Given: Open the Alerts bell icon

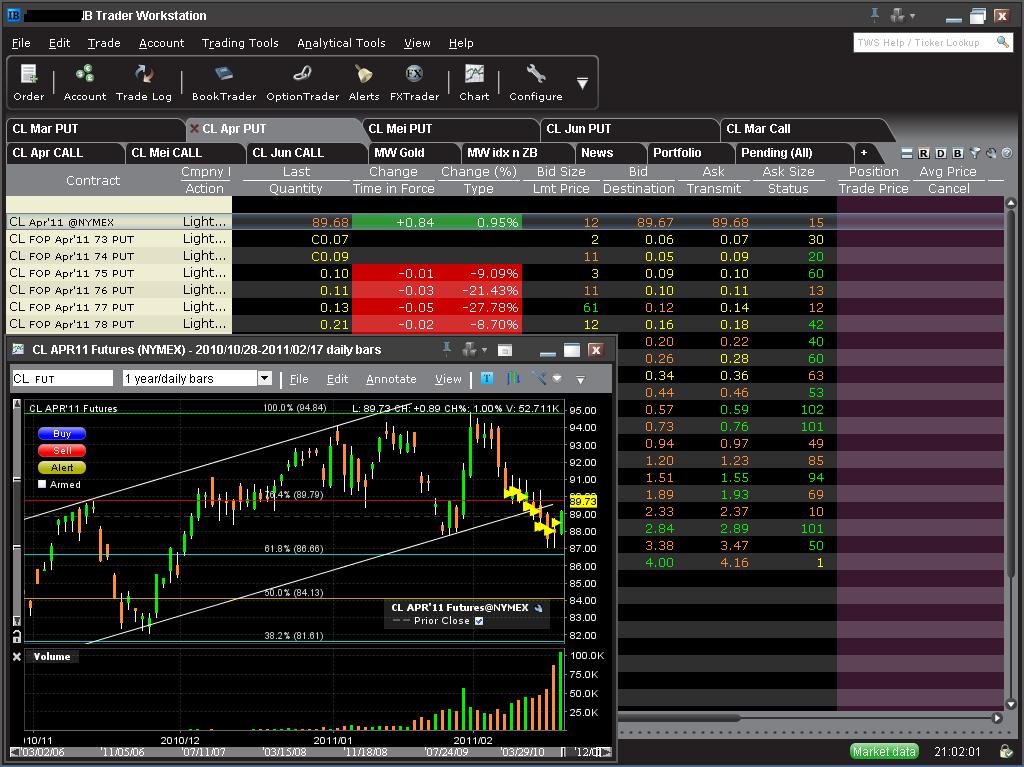Looking at the screenshot, I should (364, 82).
